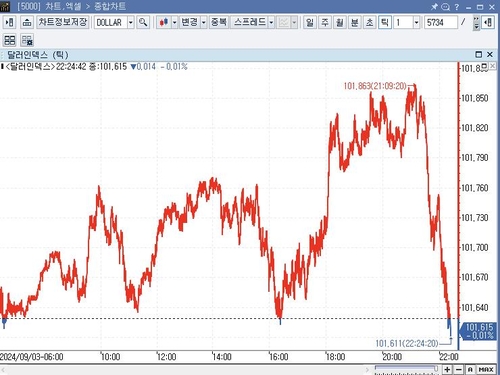Switch to monthly 월 period
This screenshot has width=500, height=375.
(x=340, y=23)
